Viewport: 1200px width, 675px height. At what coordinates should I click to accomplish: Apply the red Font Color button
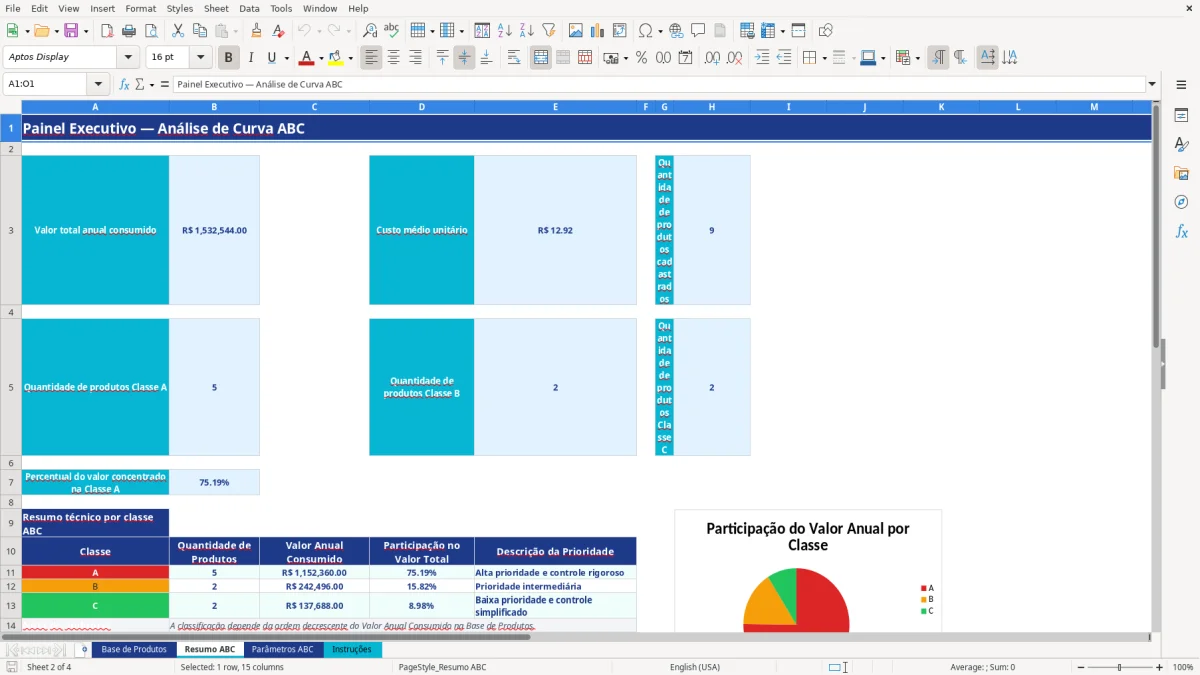click(x=306, y=58)
